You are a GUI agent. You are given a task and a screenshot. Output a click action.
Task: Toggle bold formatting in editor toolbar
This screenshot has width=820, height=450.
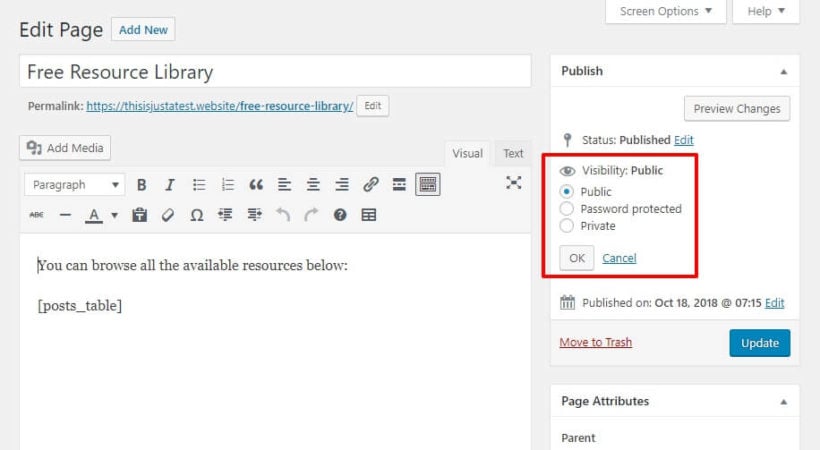(141, 185)
